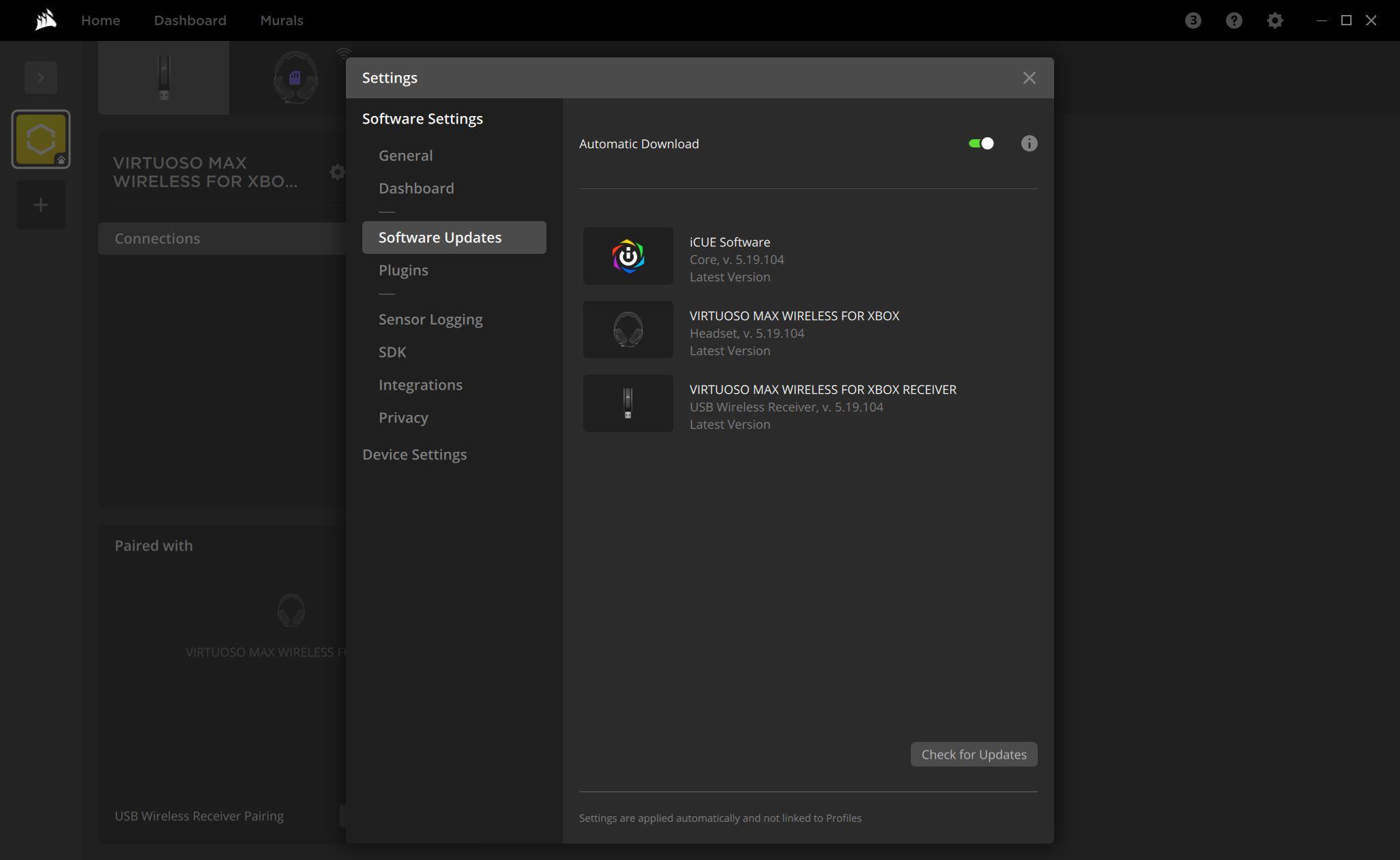Click the iCUE Software logo thumbnail
The image size is (1400, 860).
pyautogui.click(x=628, y=256)
